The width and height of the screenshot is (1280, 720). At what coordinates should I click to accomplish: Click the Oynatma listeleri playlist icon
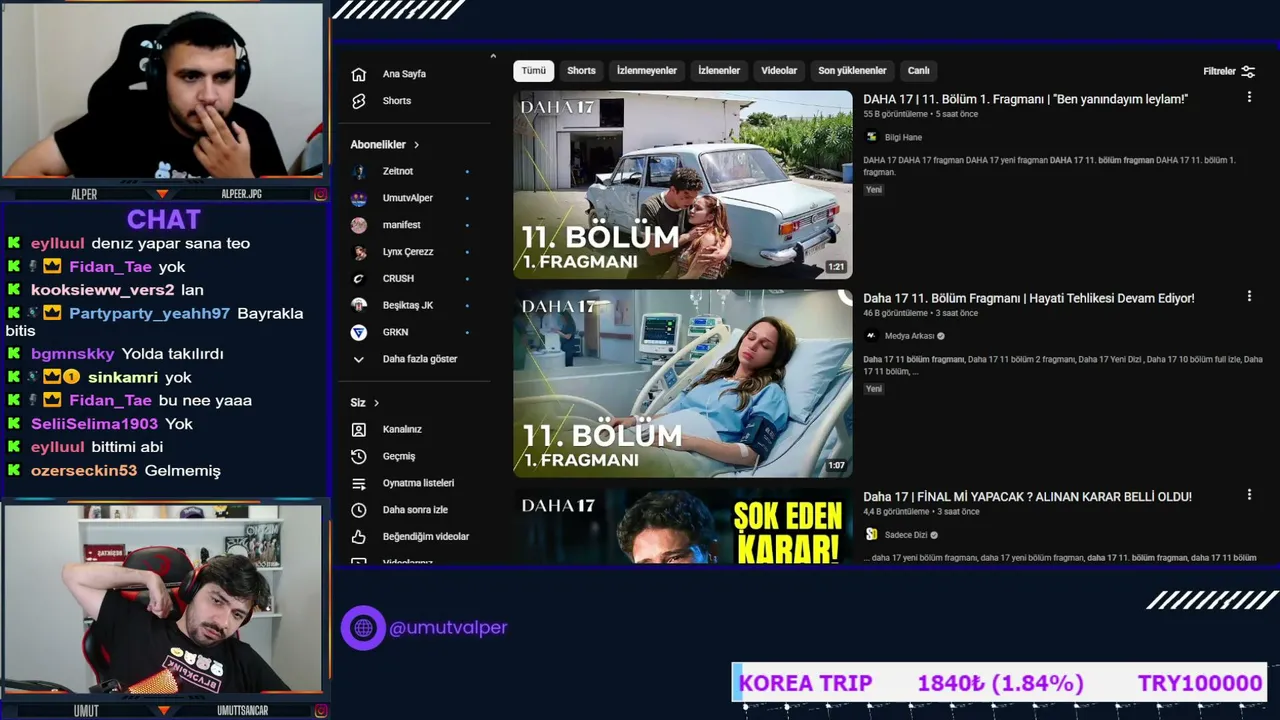[359, 483]
